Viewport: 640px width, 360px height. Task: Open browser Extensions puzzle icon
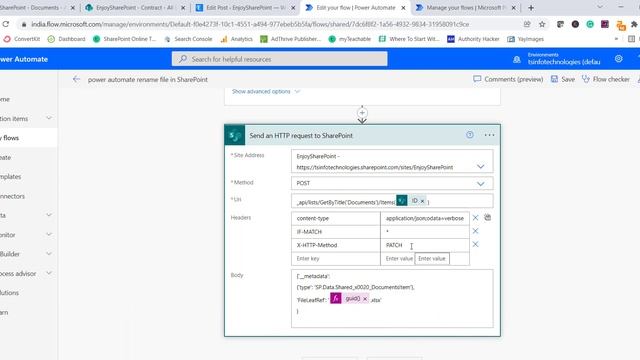[634, 24]
